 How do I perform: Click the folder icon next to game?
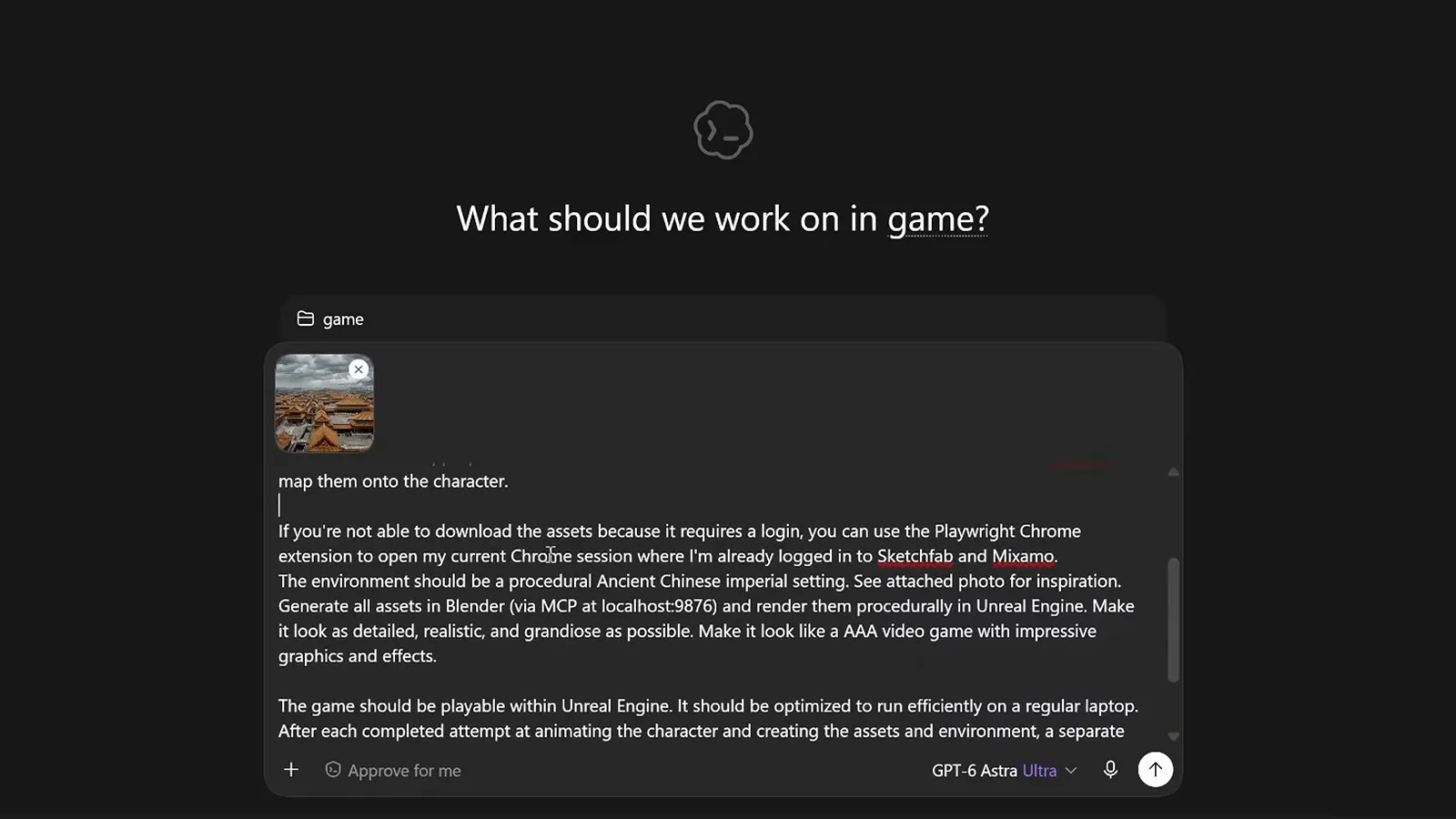pyautogui.click(x=306, y=318)
